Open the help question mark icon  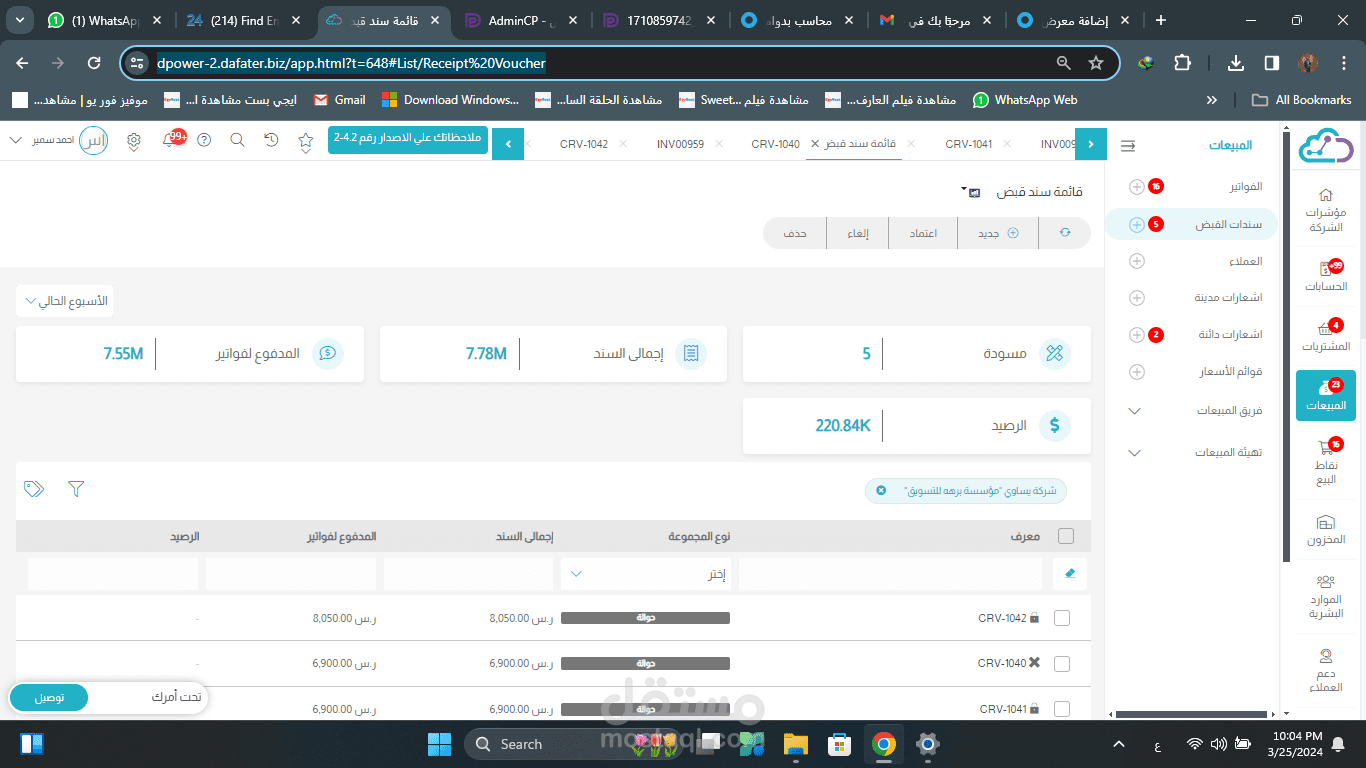pos(204,141)
